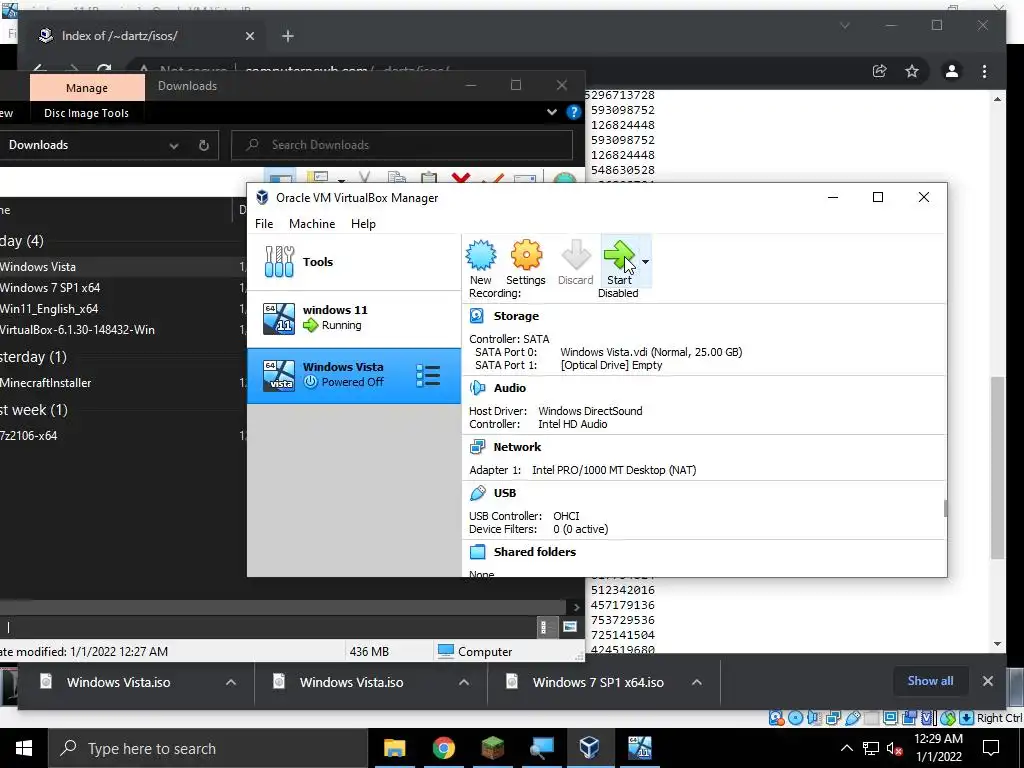Click the taskbar search box

[208, 748]
